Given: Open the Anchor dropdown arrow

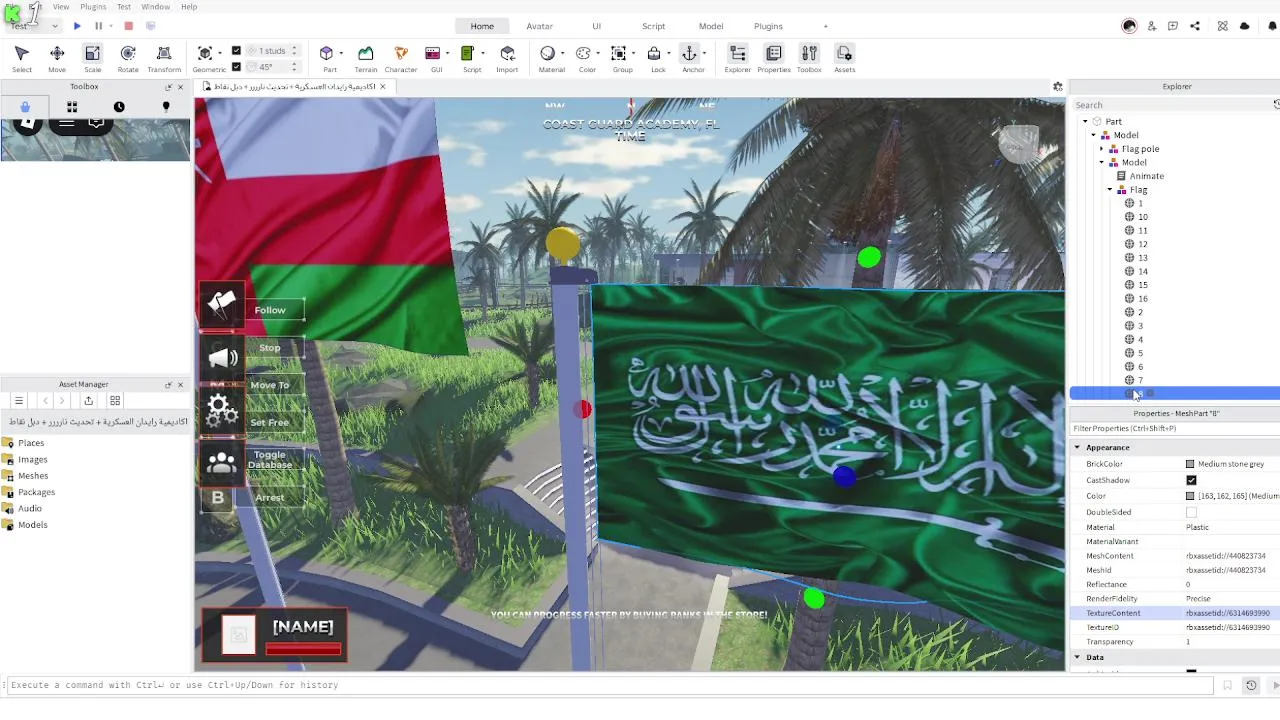Looking at the screenshot, I should click(x=704, y=53).
